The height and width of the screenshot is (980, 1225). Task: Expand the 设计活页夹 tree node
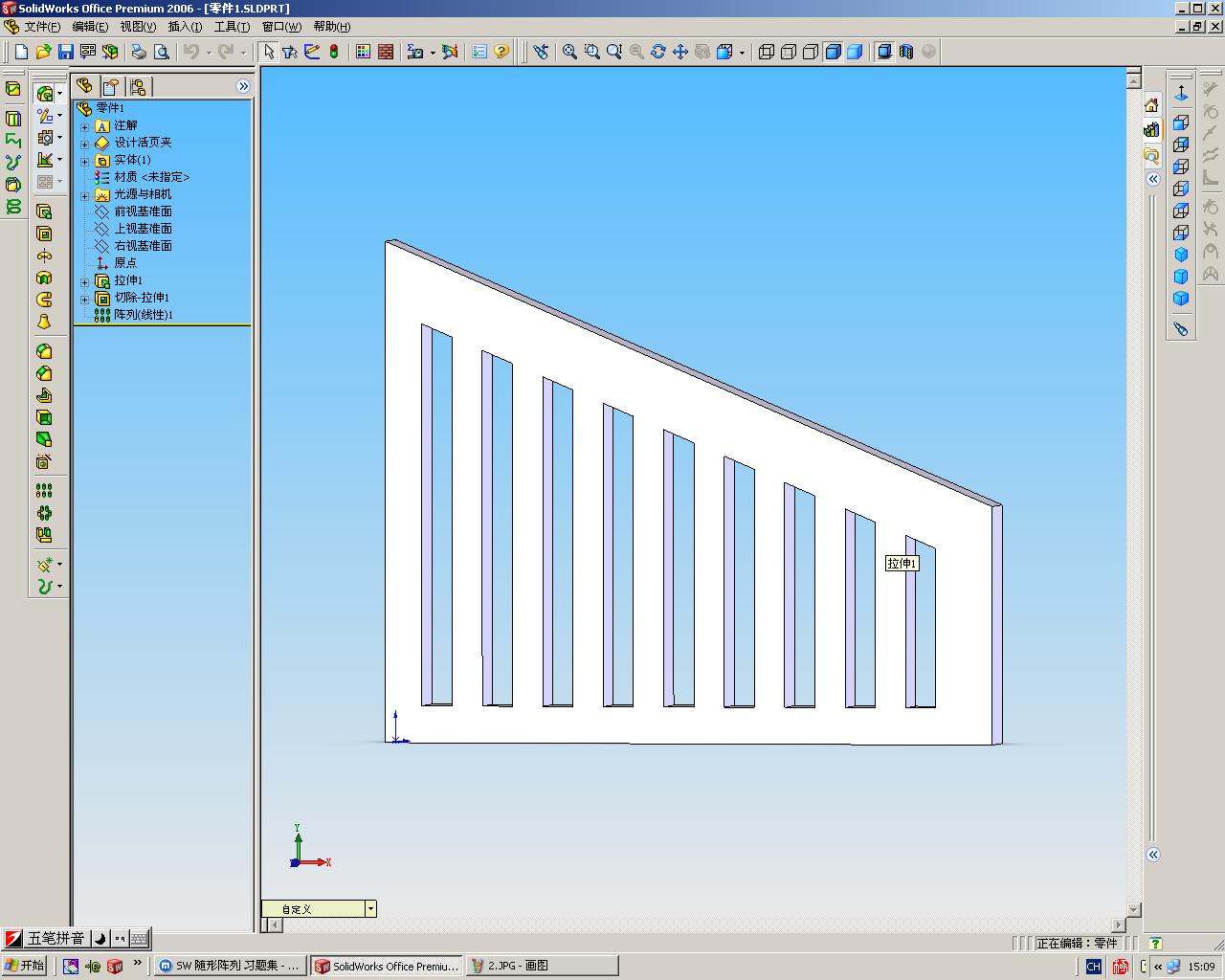pyautogui.click(x=84, y=144)
